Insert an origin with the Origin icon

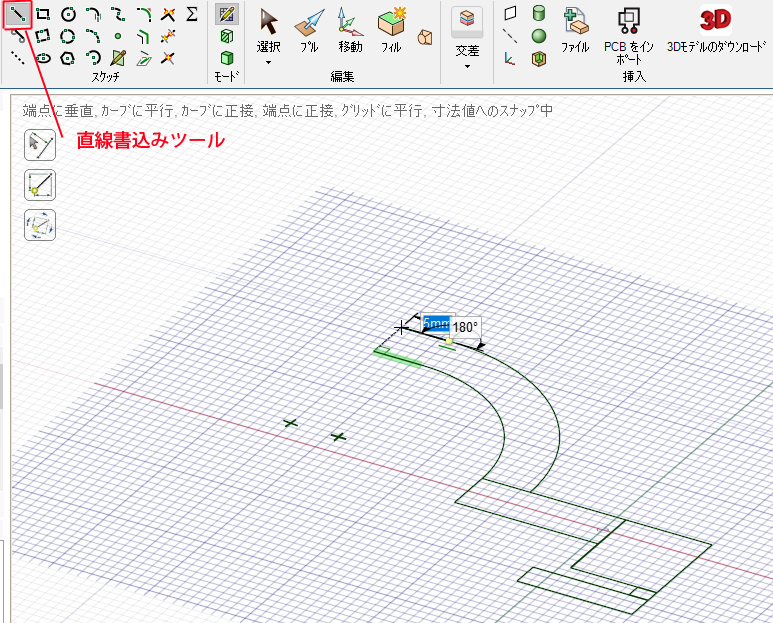(x=510, y=59)
